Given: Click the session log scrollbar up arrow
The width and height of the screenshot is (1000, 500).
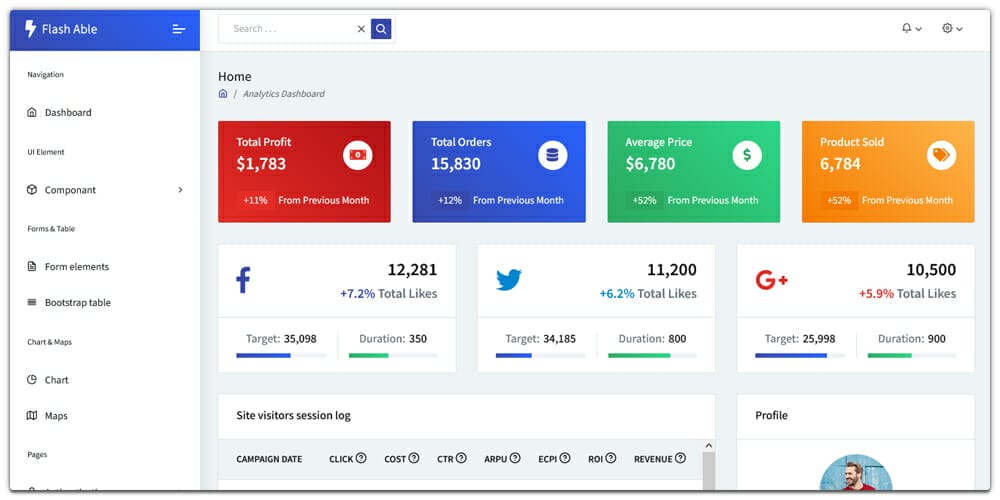Looking at the screenshot, I should click(x=709, y=446).
